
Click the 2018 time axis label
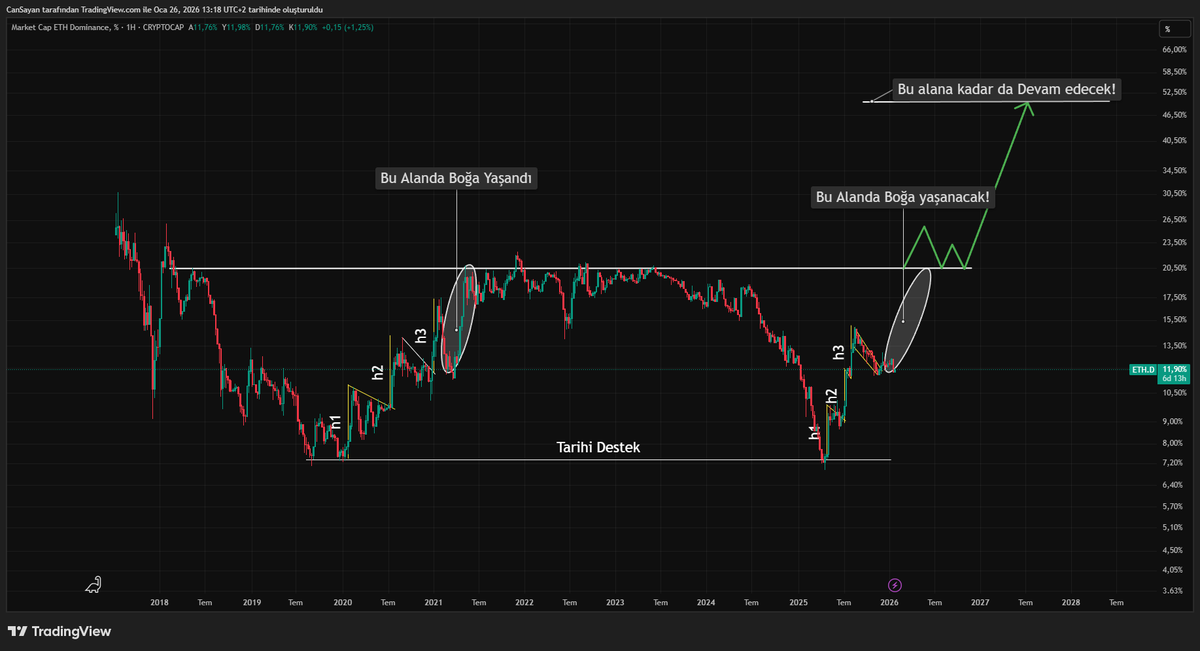pyautogui.click(x=159, y=602)
